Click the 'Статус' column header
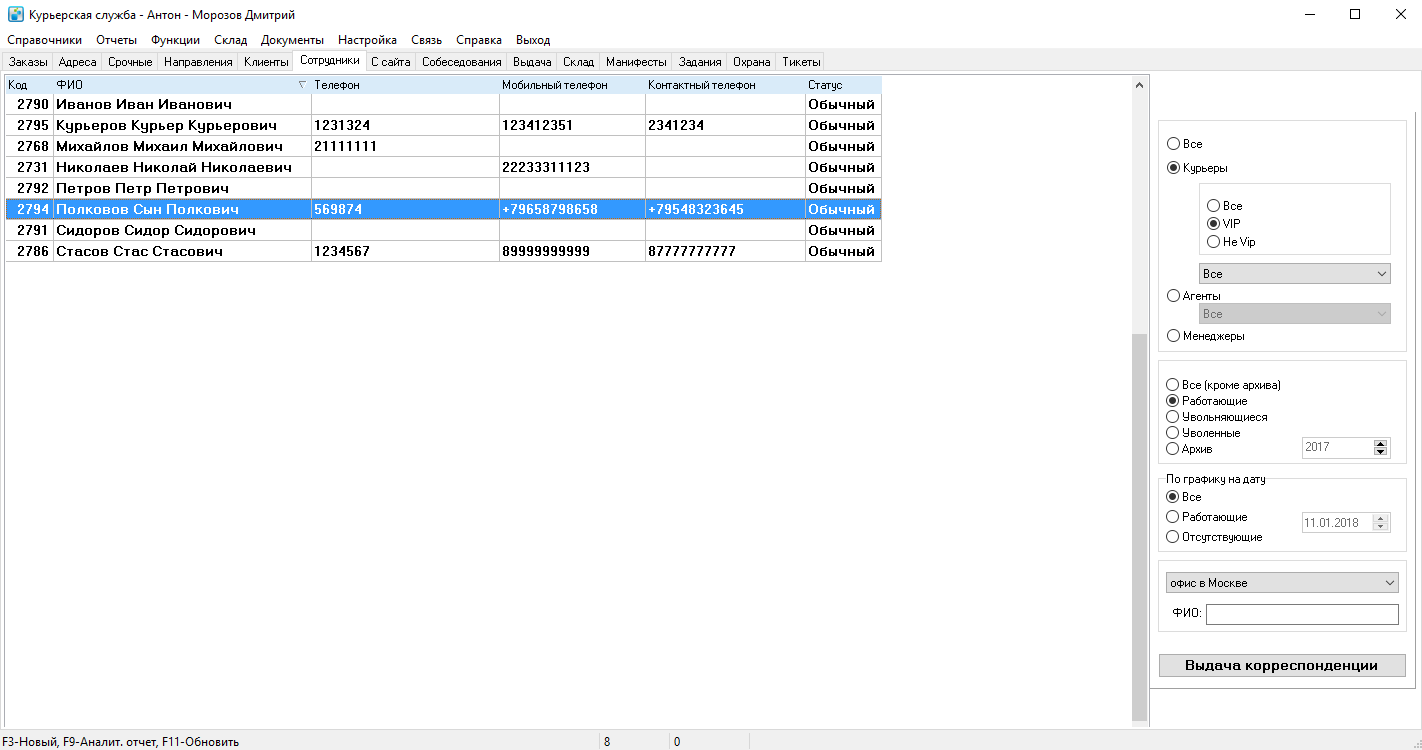 (x=843, y=85)
